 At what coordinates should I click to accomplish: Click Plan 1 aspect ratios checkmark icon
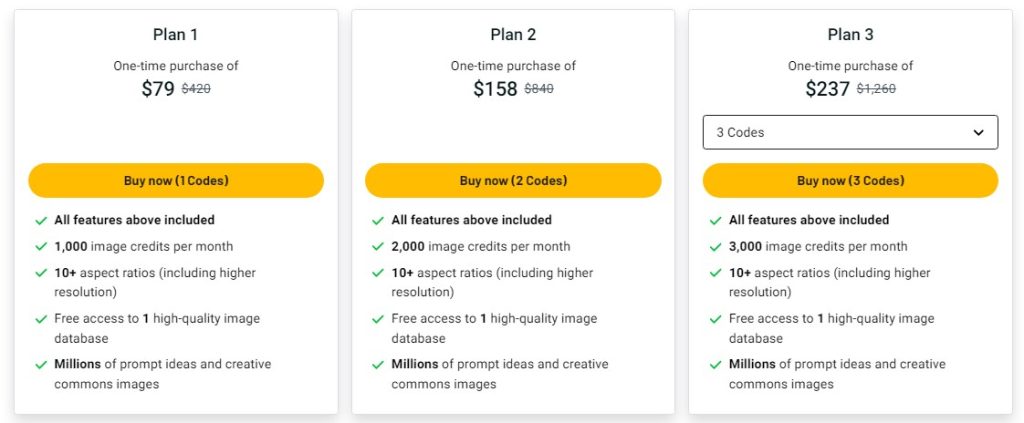pos(41,273)
